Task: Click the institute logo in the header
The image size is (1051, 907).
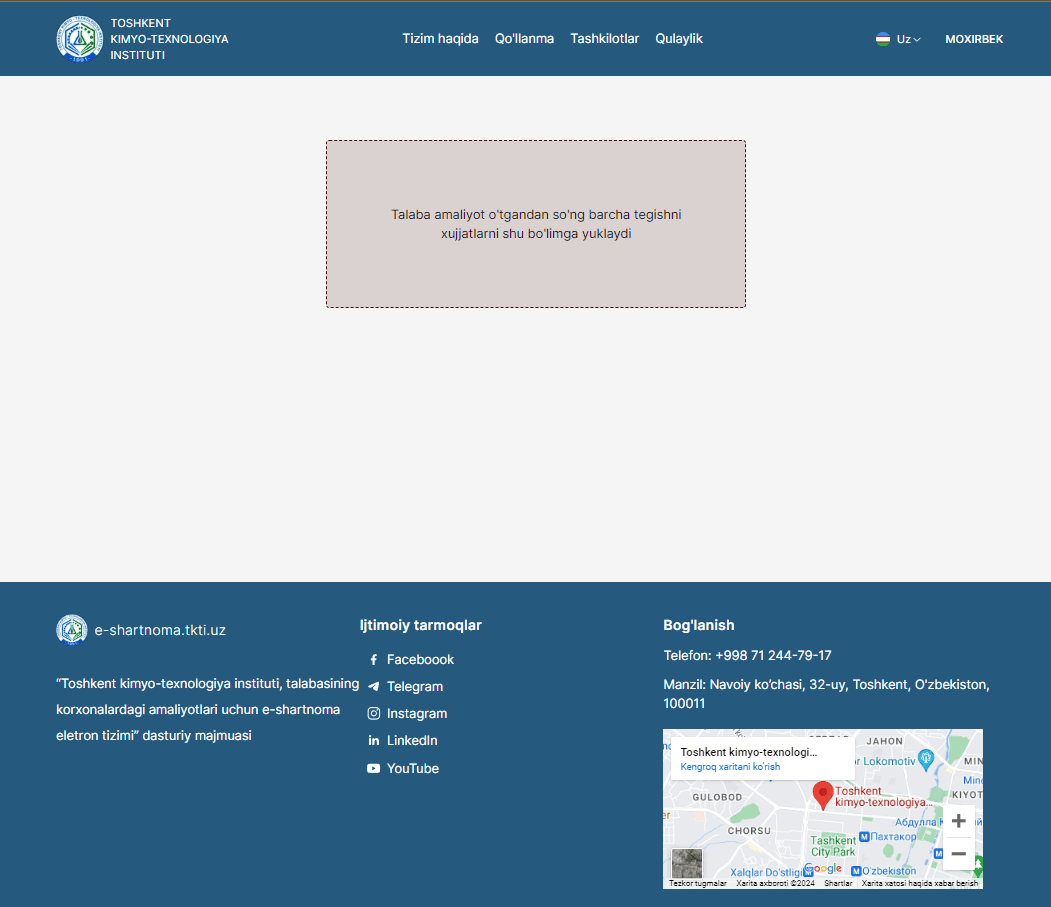Action: (80, 39)
